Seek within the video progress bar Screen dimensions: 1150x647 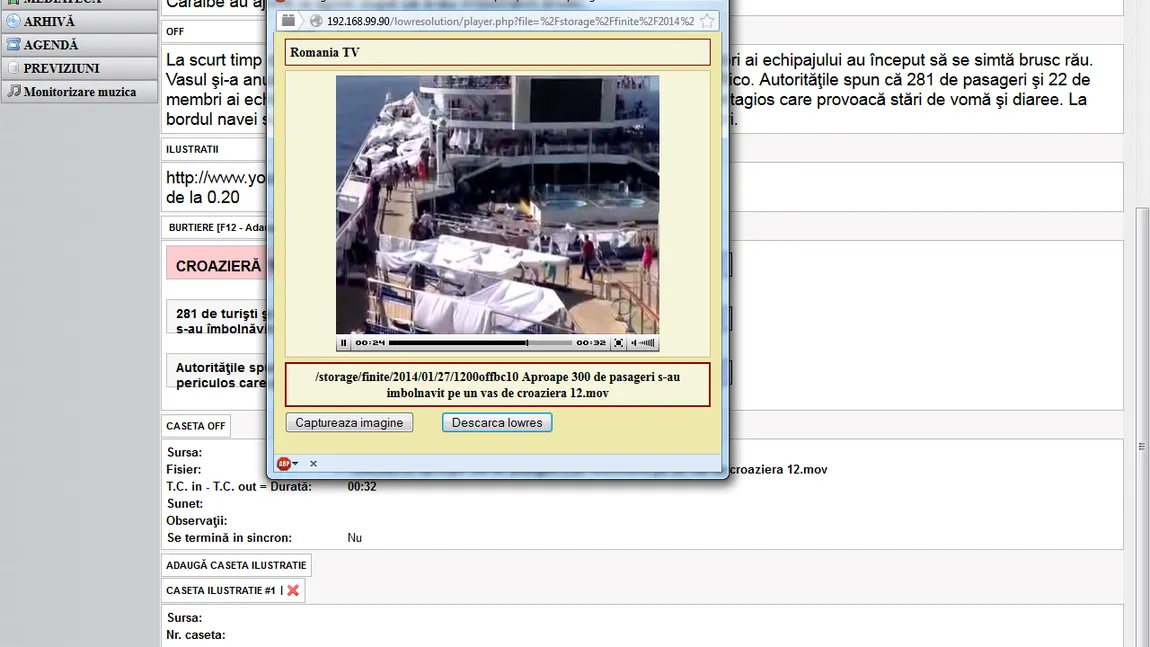click(480, 343)
